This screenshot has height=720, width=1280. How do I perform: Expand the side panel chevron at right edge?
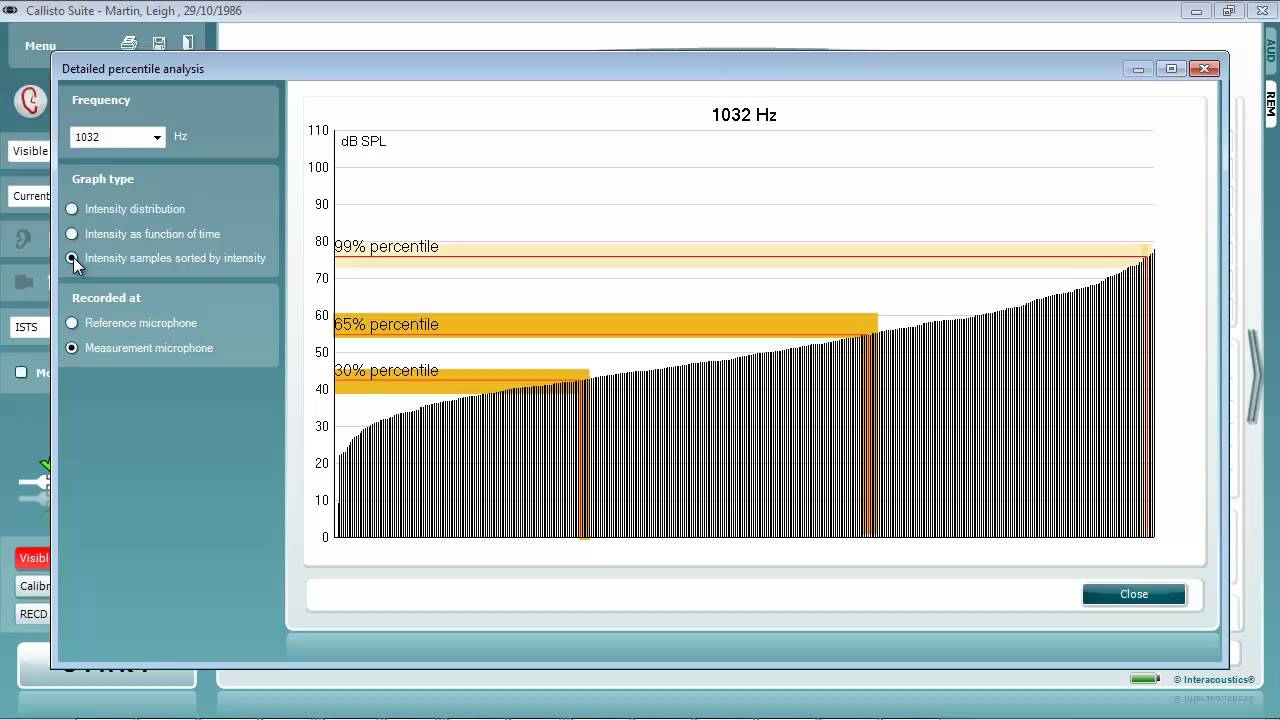tap(1255, 377)
